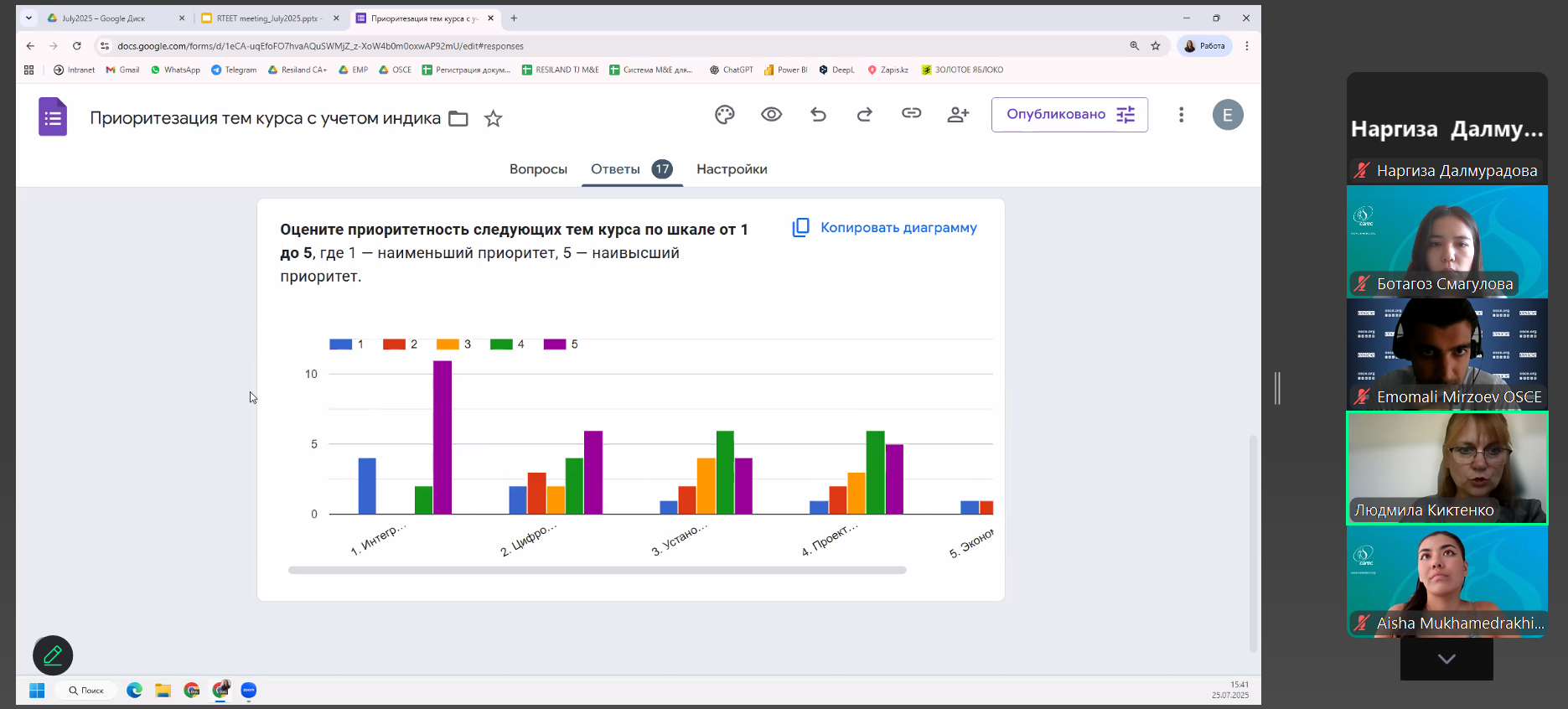The height and width of the screenshot is (709, 1568).
Task: Switch to the Вопросы tab
Action: click(538, 169)
